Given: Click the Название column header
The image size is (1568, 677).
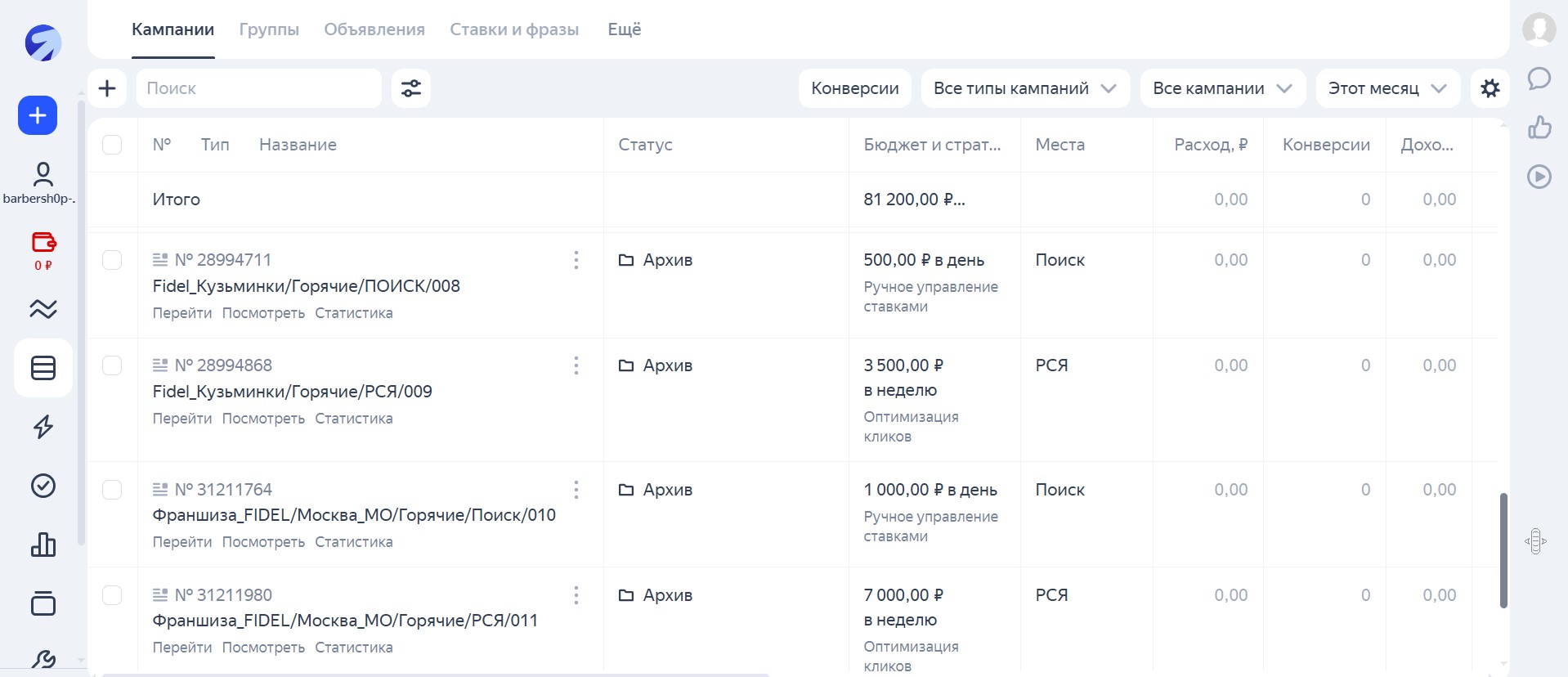Looking at the screenshot, I should (298, 145).
